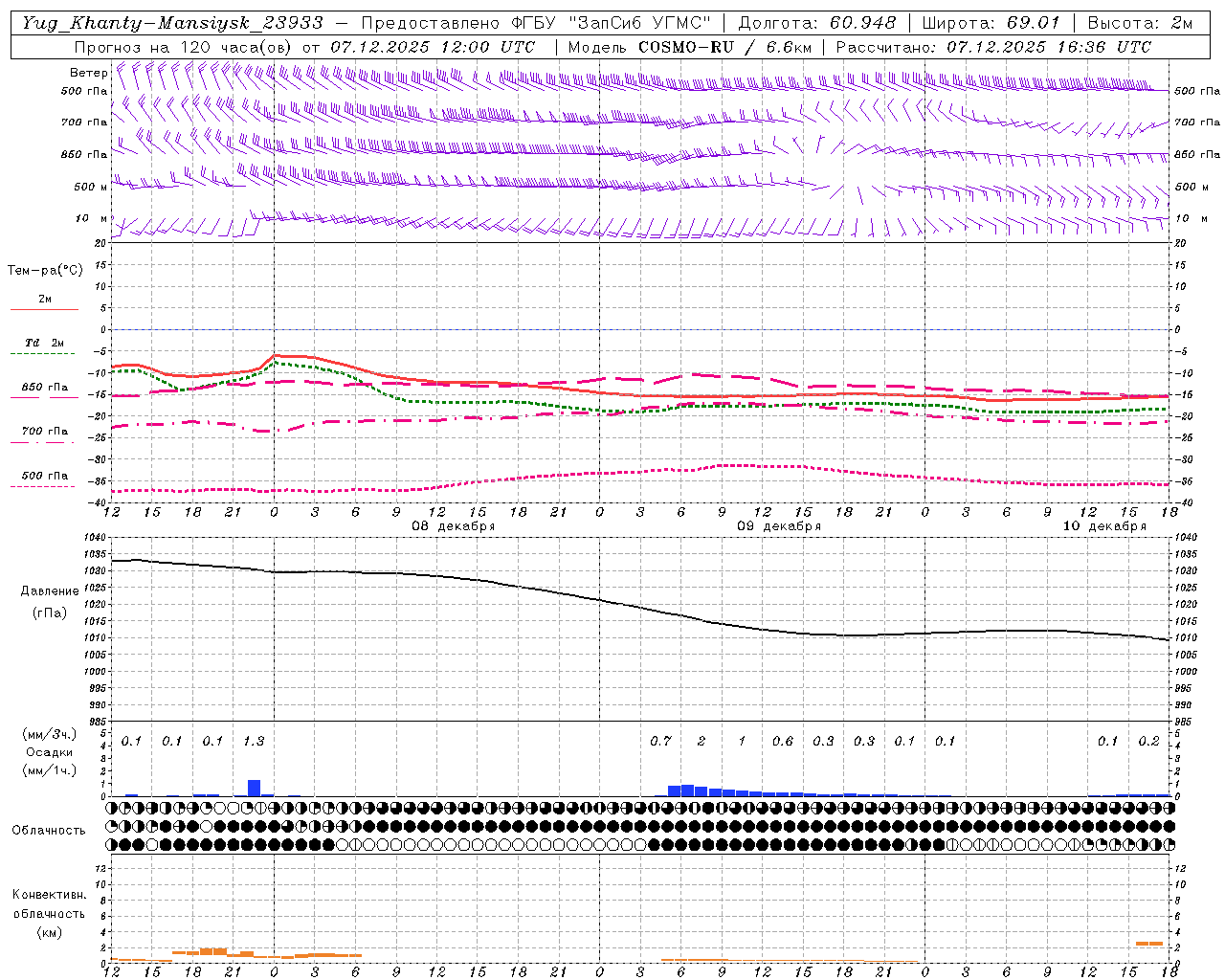Image resolution: width=1225 pixels, height=980 pixels.
Task: Select the (км) unit under convective cloud label
Action: point(50,932)
